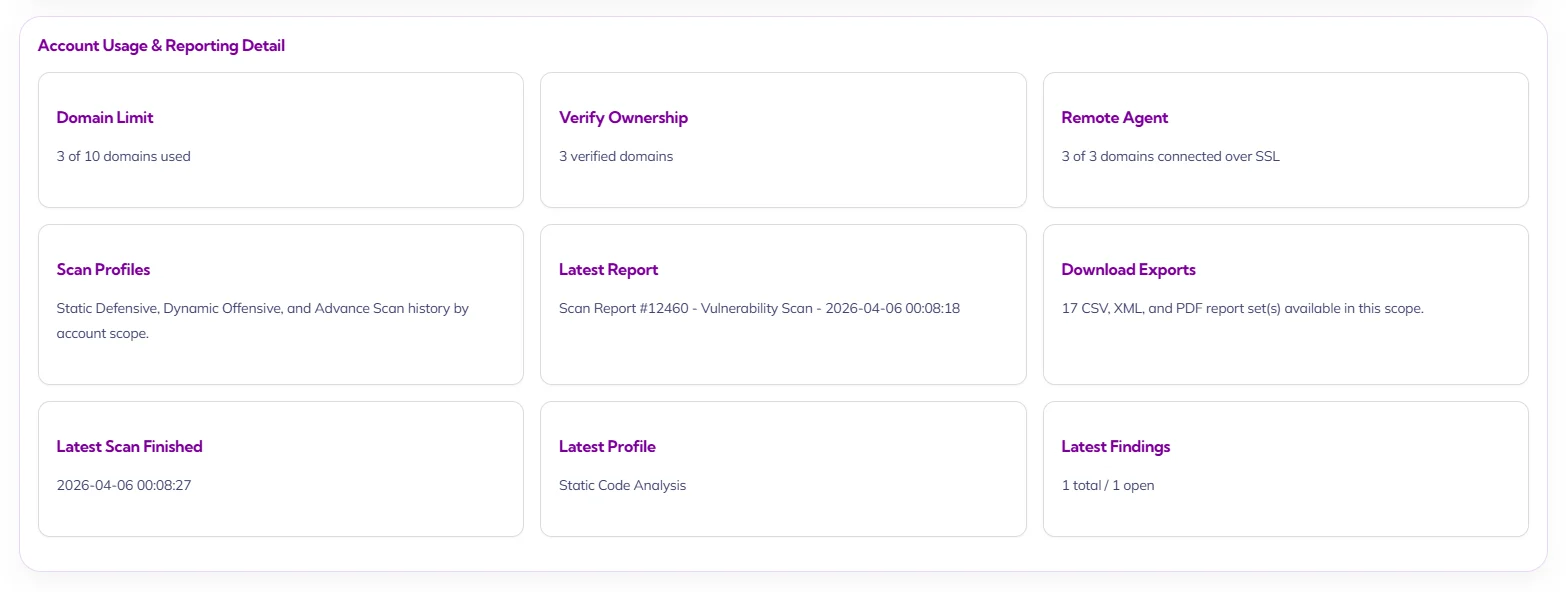Click the Scan Report #12460 text
The image size is (1566, 592).
coord(623,309)
